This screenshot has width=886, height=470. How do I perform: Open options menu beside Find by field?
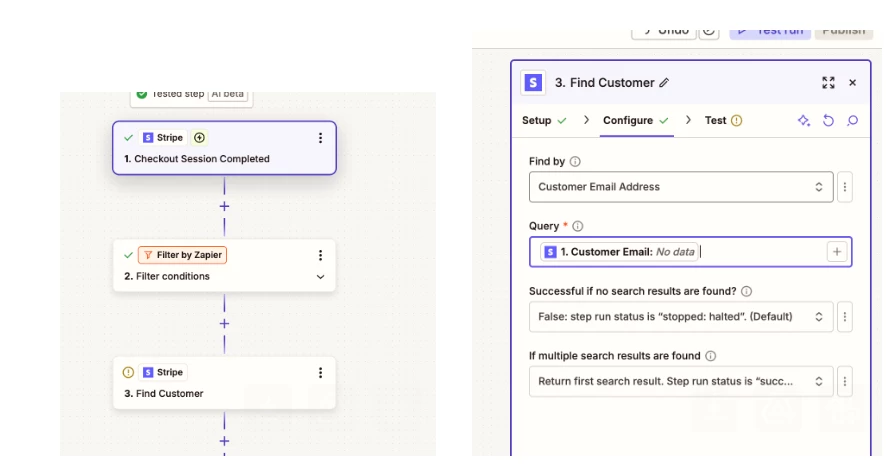[x=845, y=187]
